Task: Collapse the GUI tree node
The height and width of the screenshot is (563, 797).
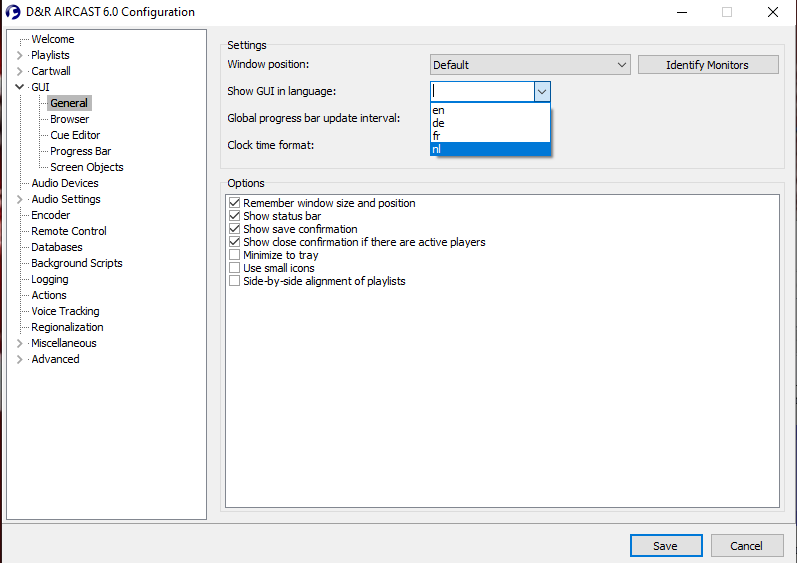Action: pos(19,87)
